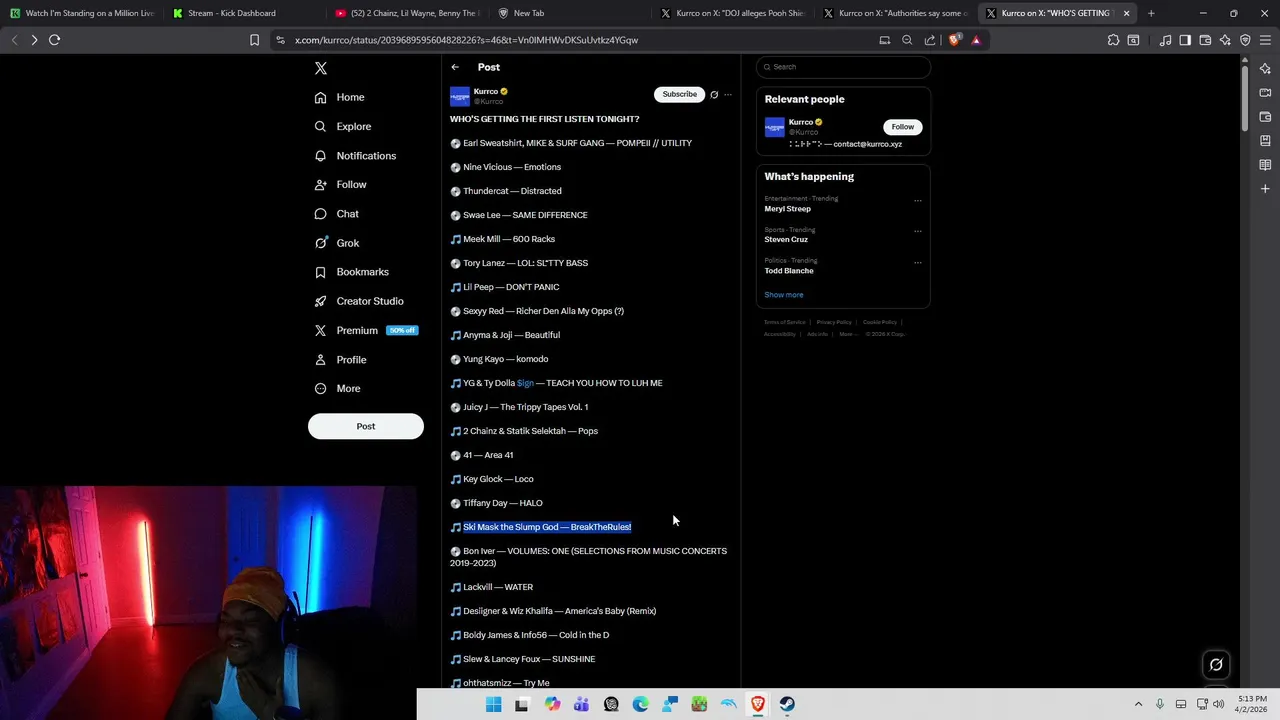This screenshot has height=720, width=1280.
Task: Open Creator Studio in the sidebar
Action: coord(359,301)
